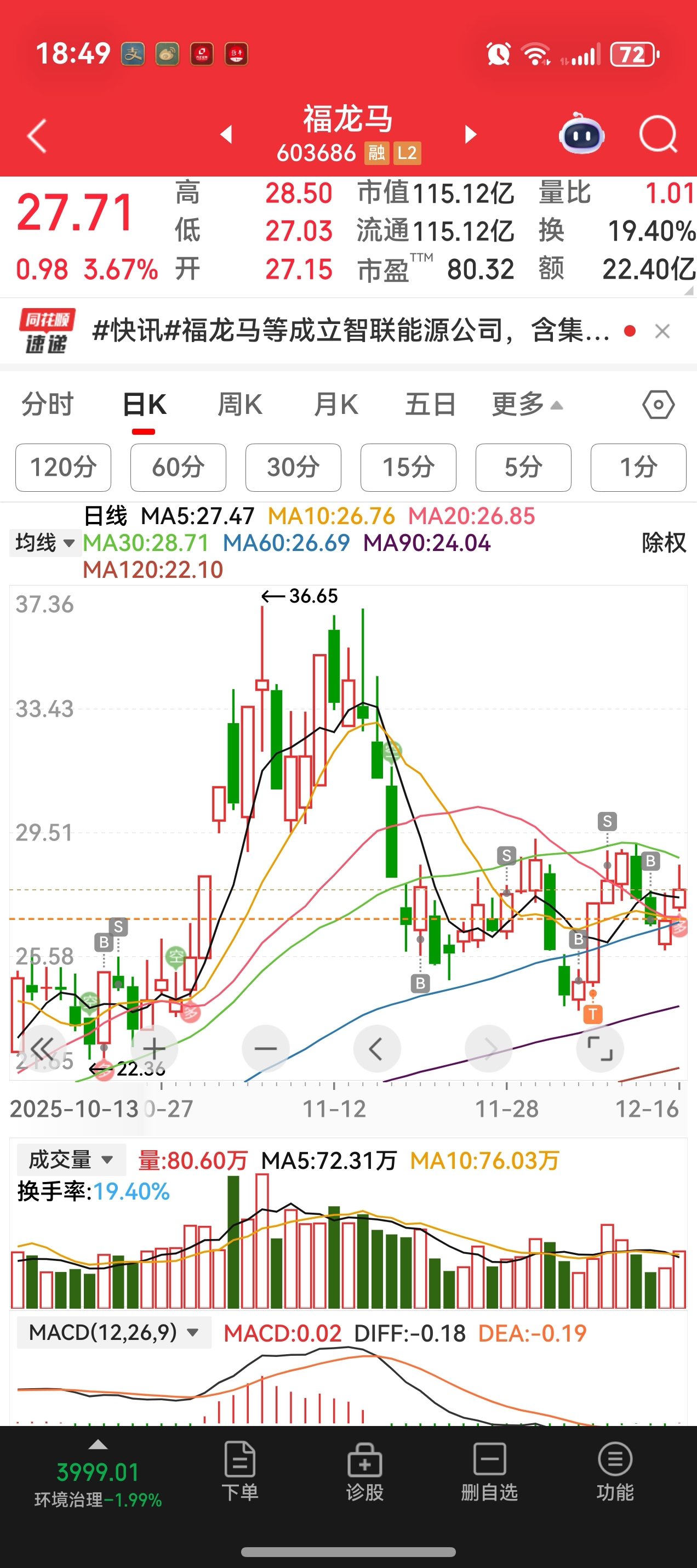Viewport: 697px width, 1568px height.
Task: Toggle 除权 price adjustment
Action: pos(664,542)
